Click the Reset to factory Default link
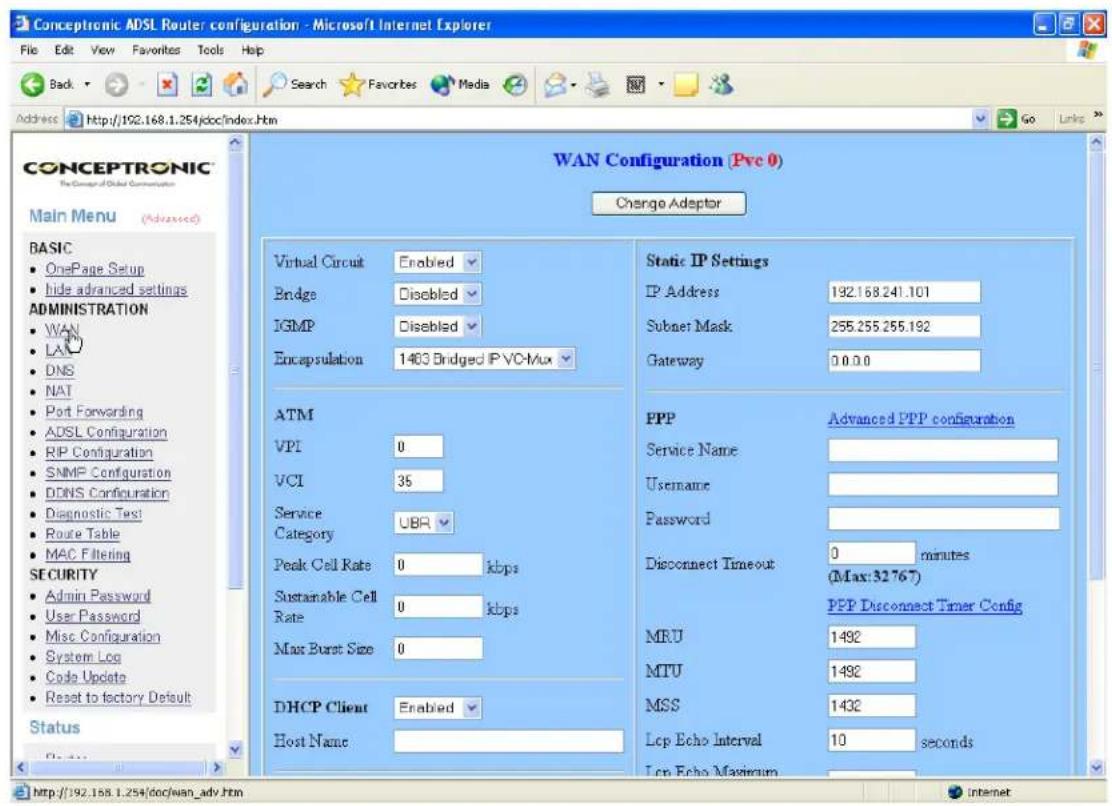This screenshot has height=806, width=1112. click(118, 698)
